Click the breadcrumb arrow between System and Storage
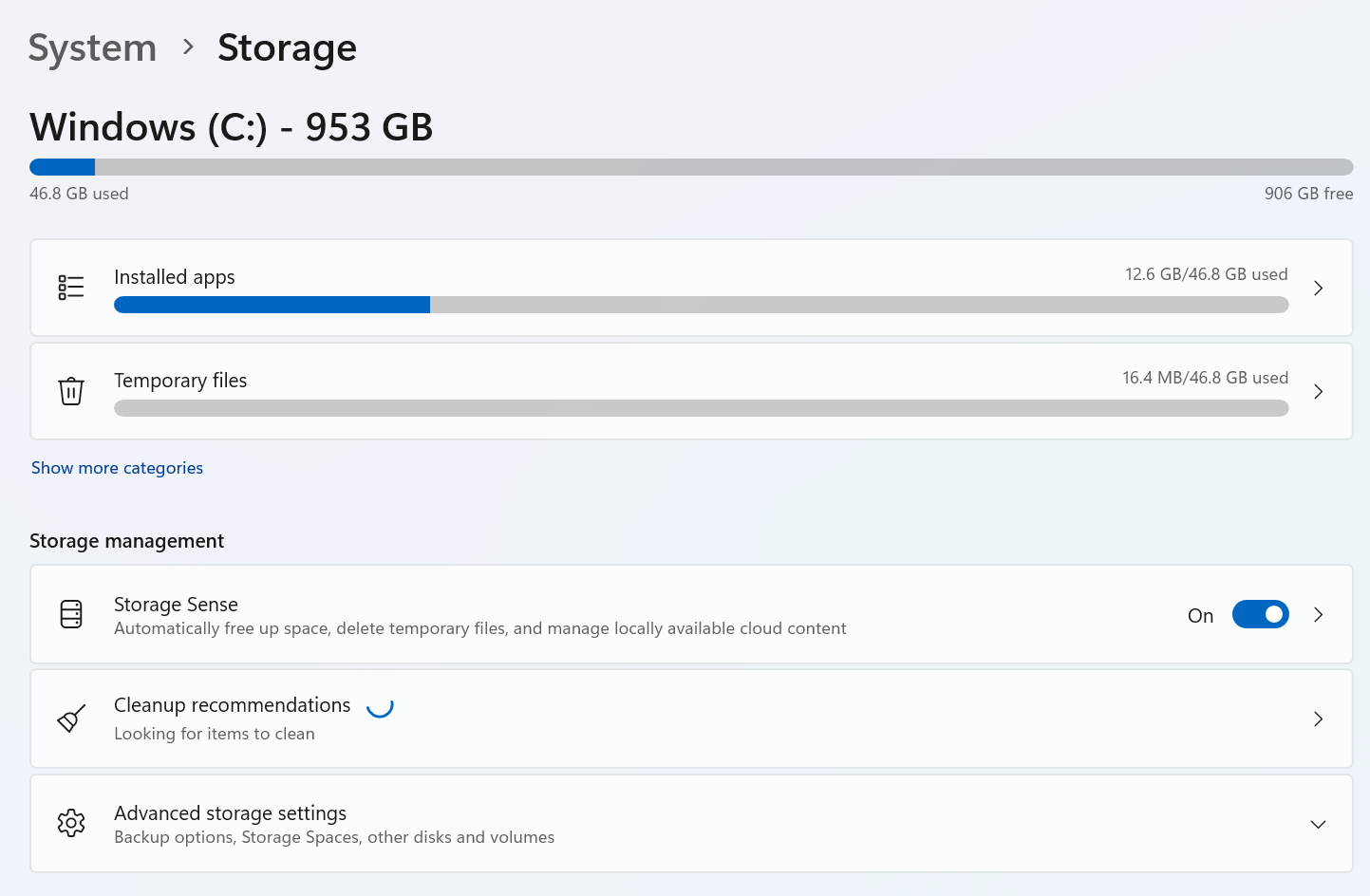 tap(188, 47)
